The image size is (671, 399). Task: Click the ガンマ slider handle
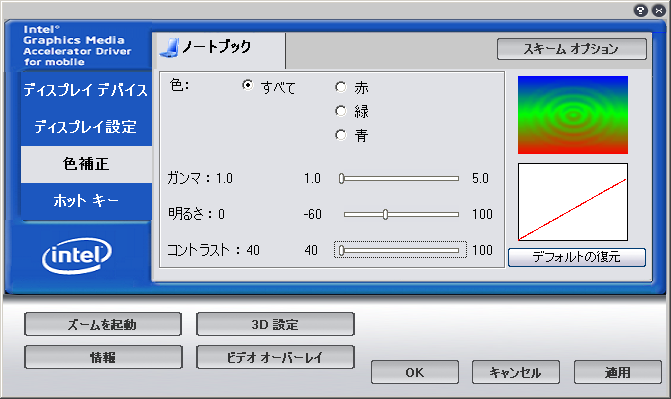coord(341,179)
